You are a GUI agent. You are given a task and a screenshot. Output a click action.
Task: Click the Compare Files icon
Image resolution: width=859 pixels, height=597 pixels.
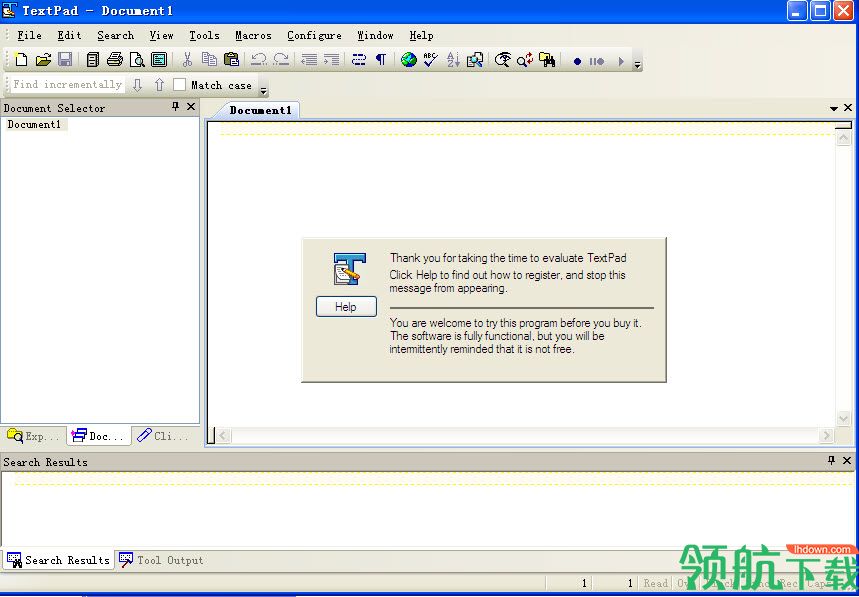click(475, 60)
